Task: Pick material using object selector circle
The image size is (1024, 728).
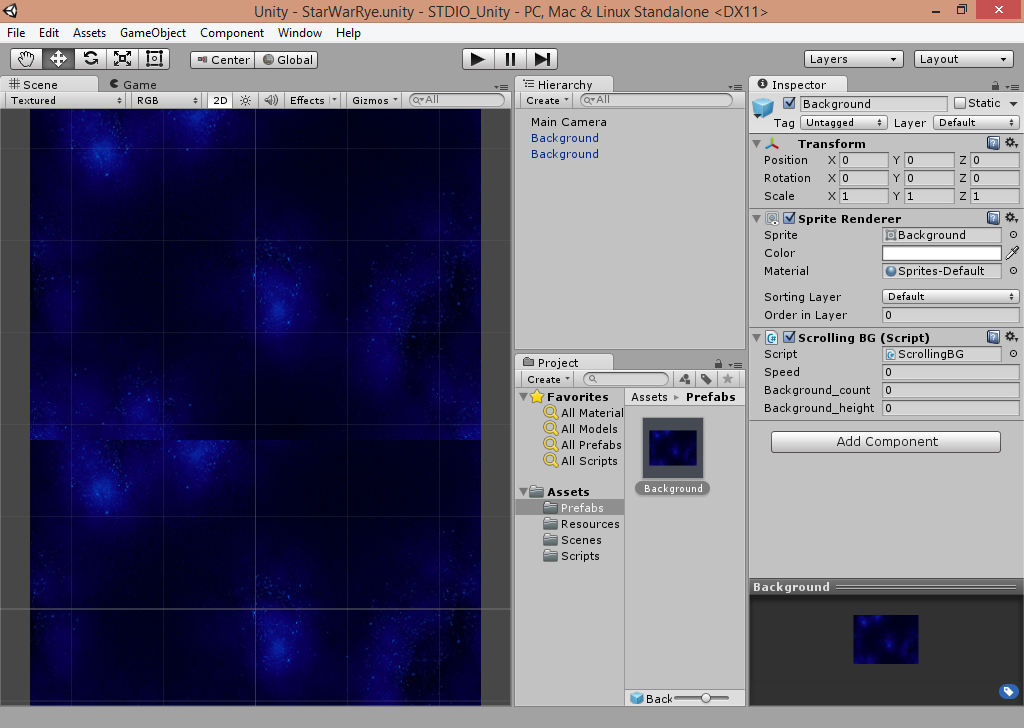Action: (x=1013, y=271)
